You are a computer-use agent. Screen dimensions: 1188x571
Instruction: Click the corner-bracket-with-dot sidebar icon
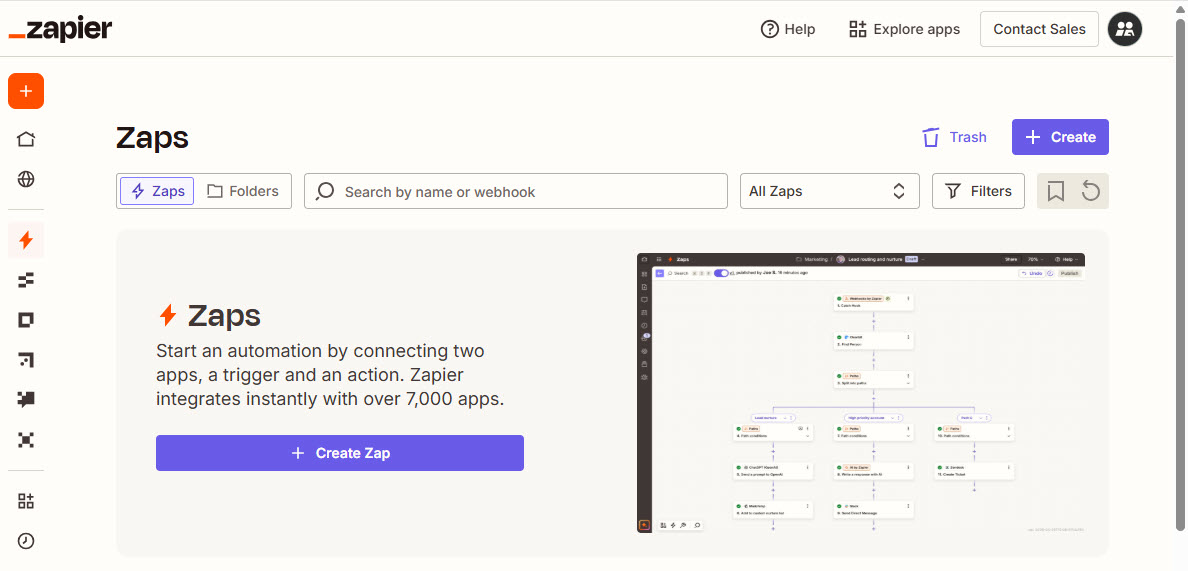point(26,360)
